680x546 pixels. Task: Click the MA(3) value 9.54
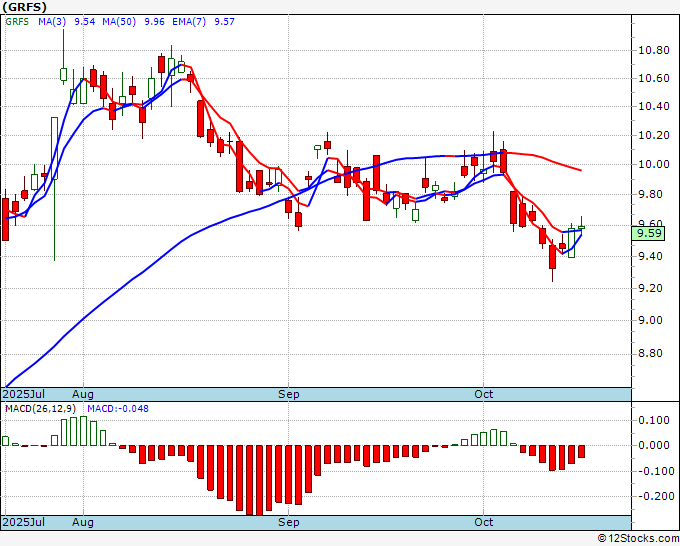(85, 22)
